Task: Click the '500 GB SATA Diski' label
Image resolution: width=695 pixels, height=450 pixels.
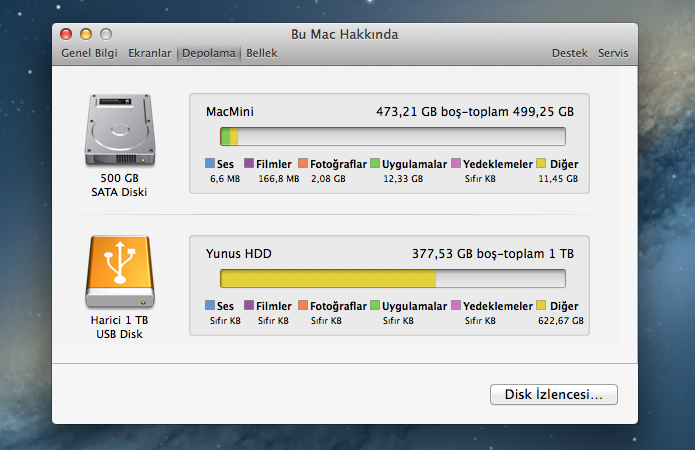Action: (x=119, y=185)
